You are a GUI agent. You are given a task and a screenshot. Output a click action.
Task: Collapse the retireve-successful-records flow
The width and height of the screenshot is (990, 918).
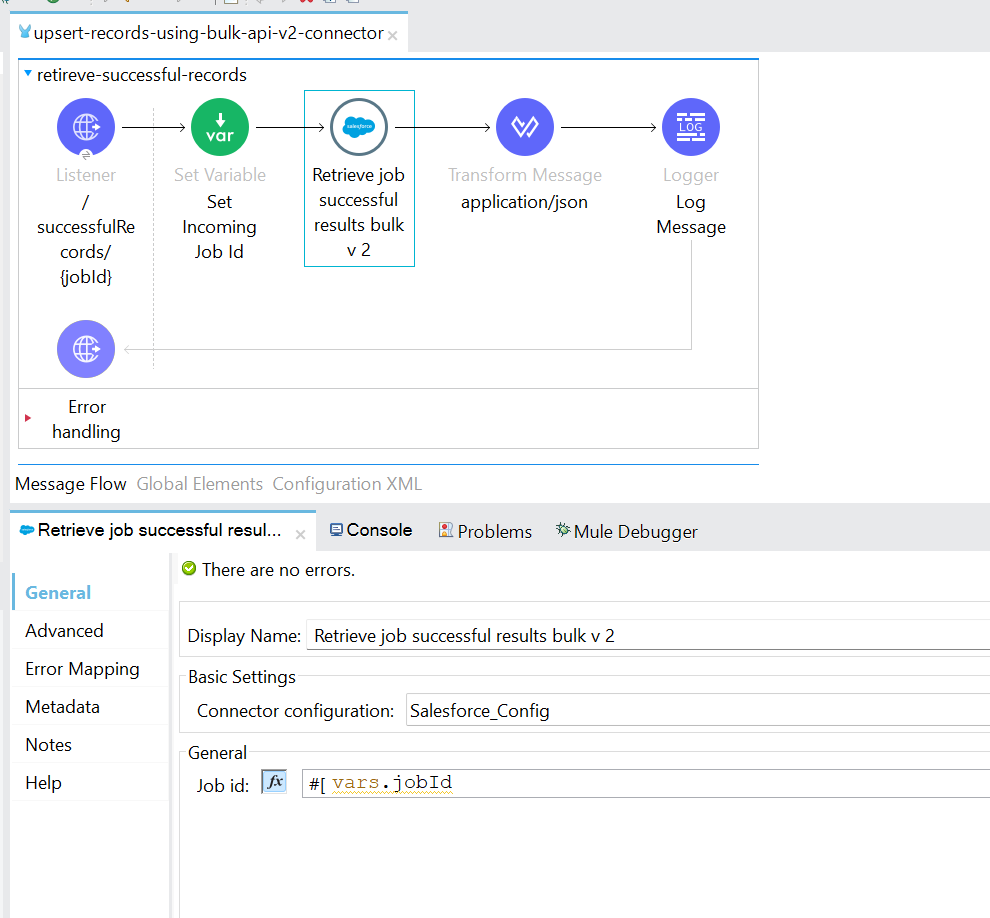pyautogui.click(x=28, y=74)
